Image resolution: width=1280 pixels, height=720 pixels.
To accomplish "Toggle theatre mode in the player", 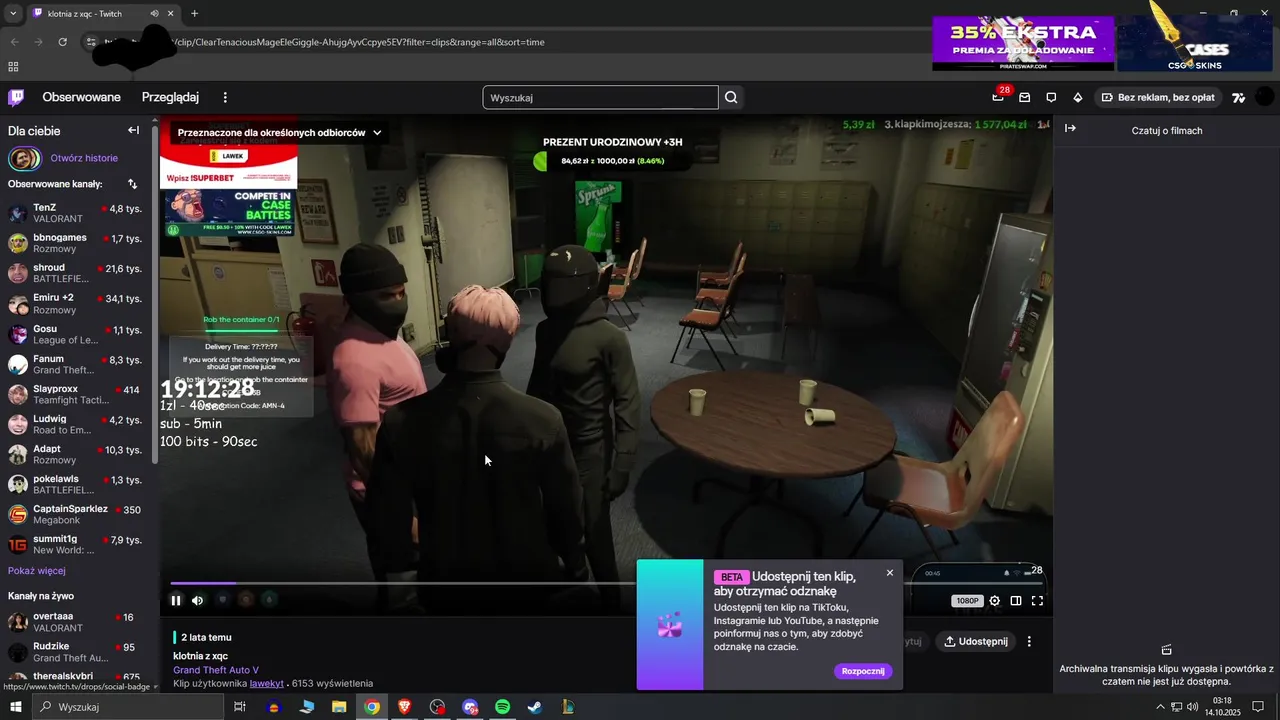I will click(1016, 601).
